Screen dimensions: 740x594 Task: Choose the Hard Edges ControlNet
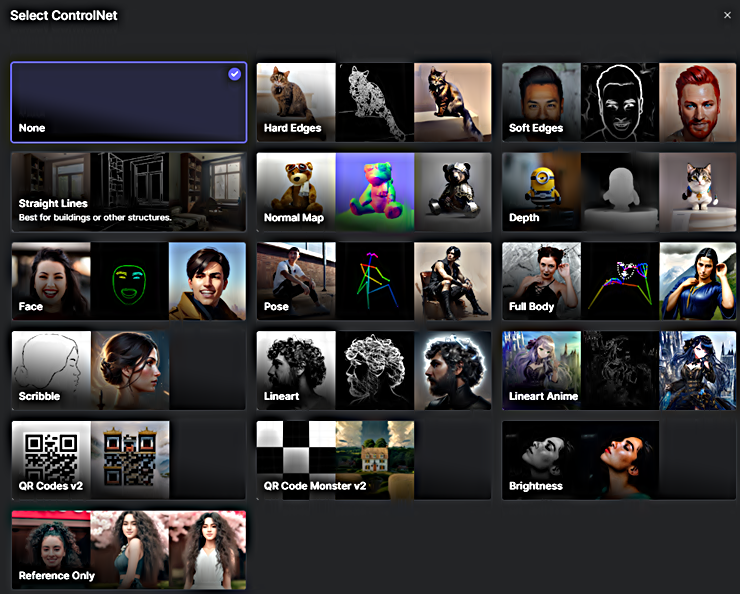click(374, 102)
